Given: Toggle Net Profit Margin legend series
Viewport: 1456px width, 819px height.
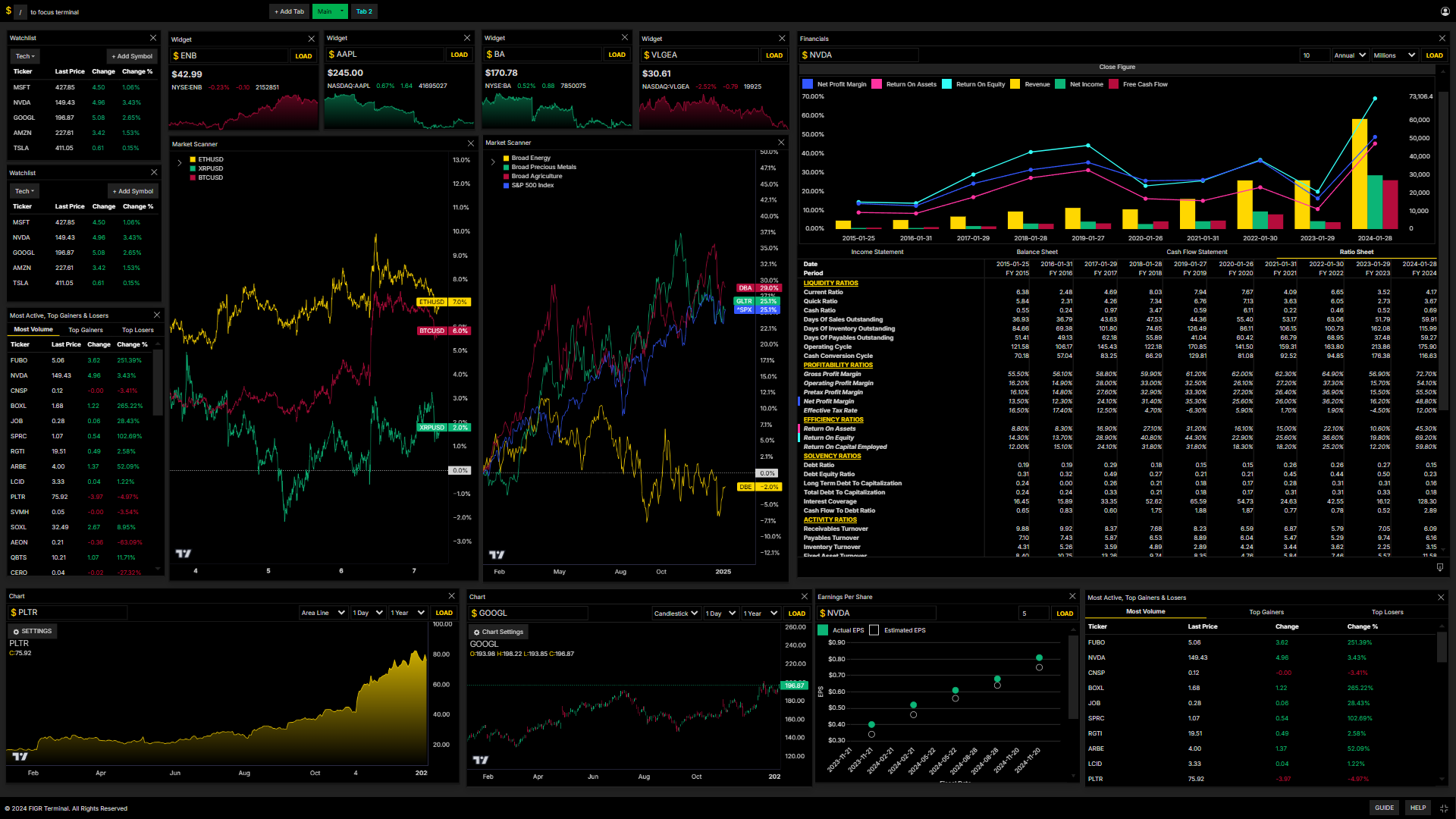Looking at the screenshot, I should [834, 84].
